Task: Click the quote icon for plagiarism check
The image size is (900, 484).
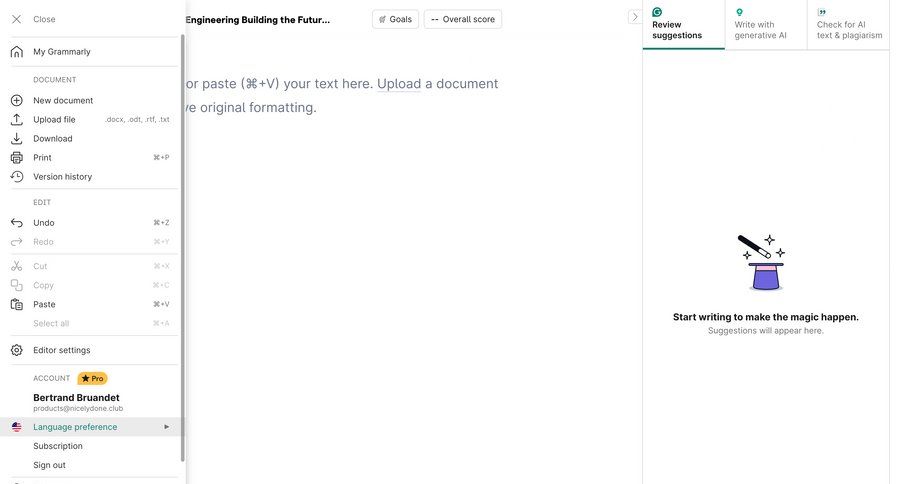Action: point(821,12)
